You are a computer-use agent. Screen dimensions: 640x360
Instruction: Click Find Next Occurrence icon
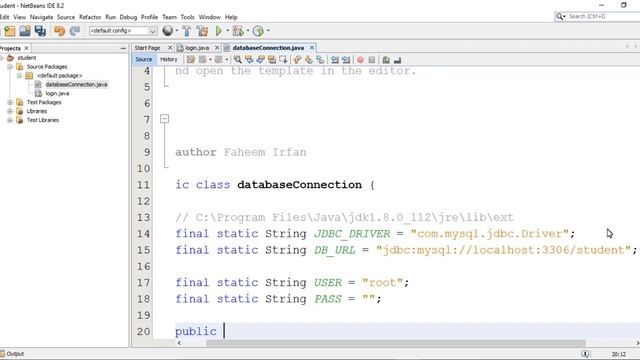tap(260, 60)
